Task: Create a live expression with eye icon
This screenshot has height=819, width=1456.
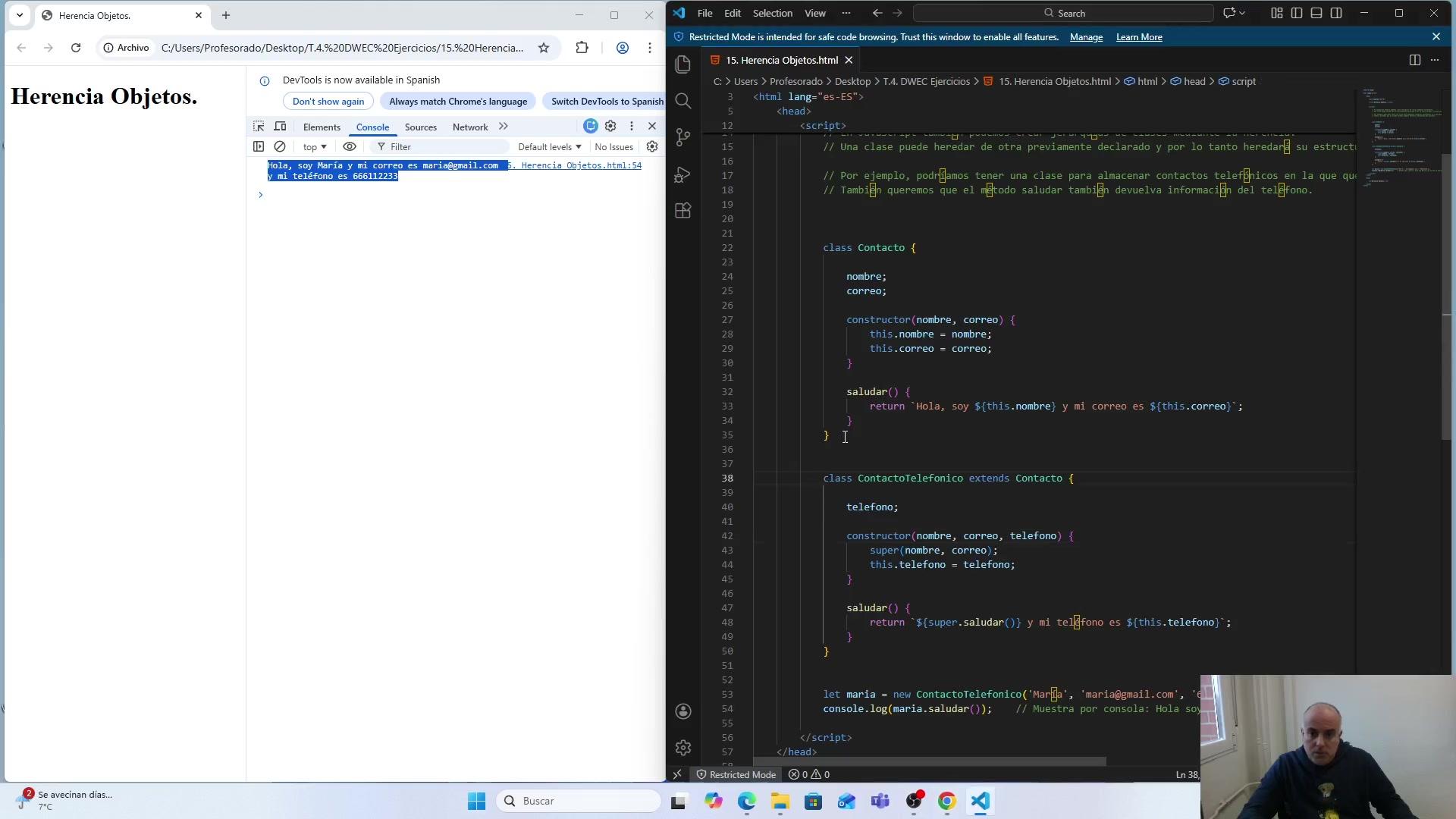Action: [x=350, y=146]
